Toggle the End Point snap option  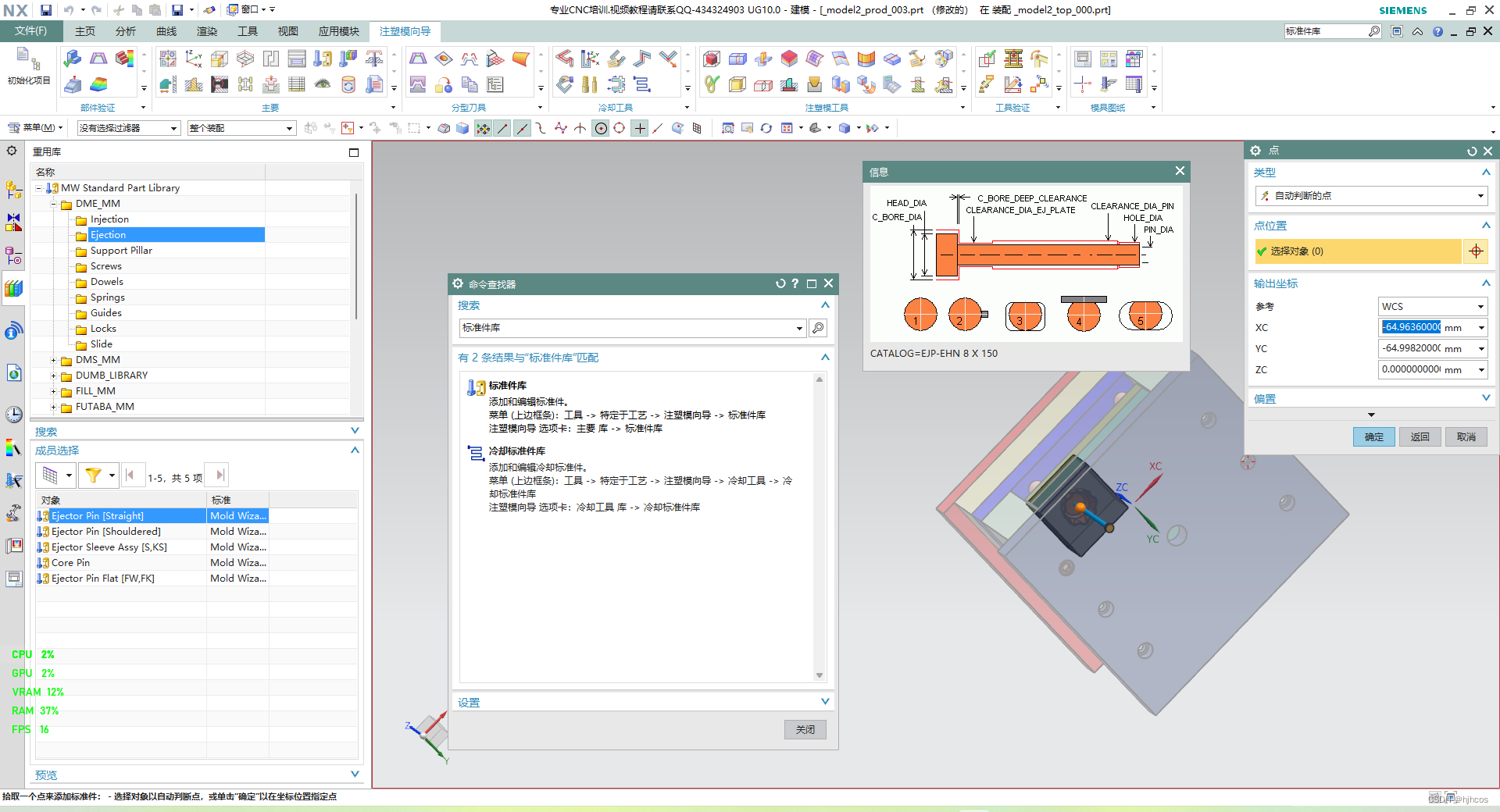[x=502, y=128]
